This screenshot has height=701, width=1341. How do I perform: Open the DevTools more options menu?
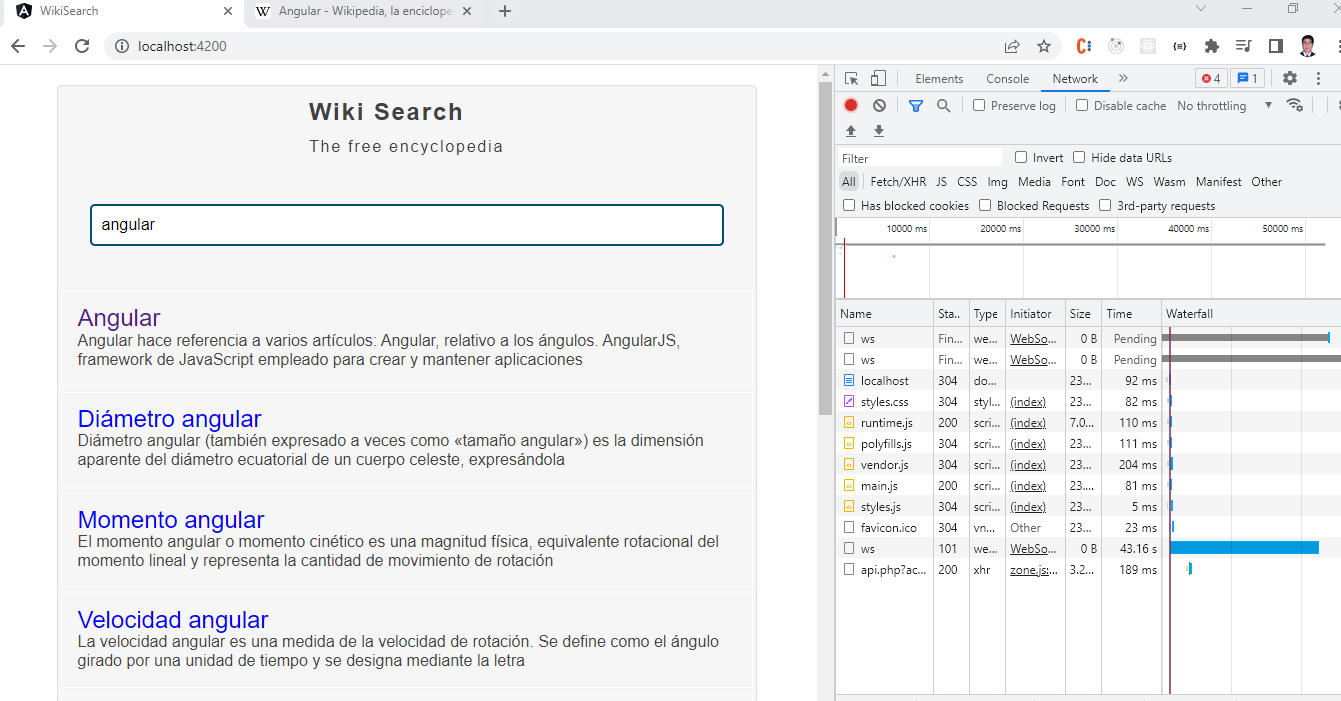coord(1319,78)
